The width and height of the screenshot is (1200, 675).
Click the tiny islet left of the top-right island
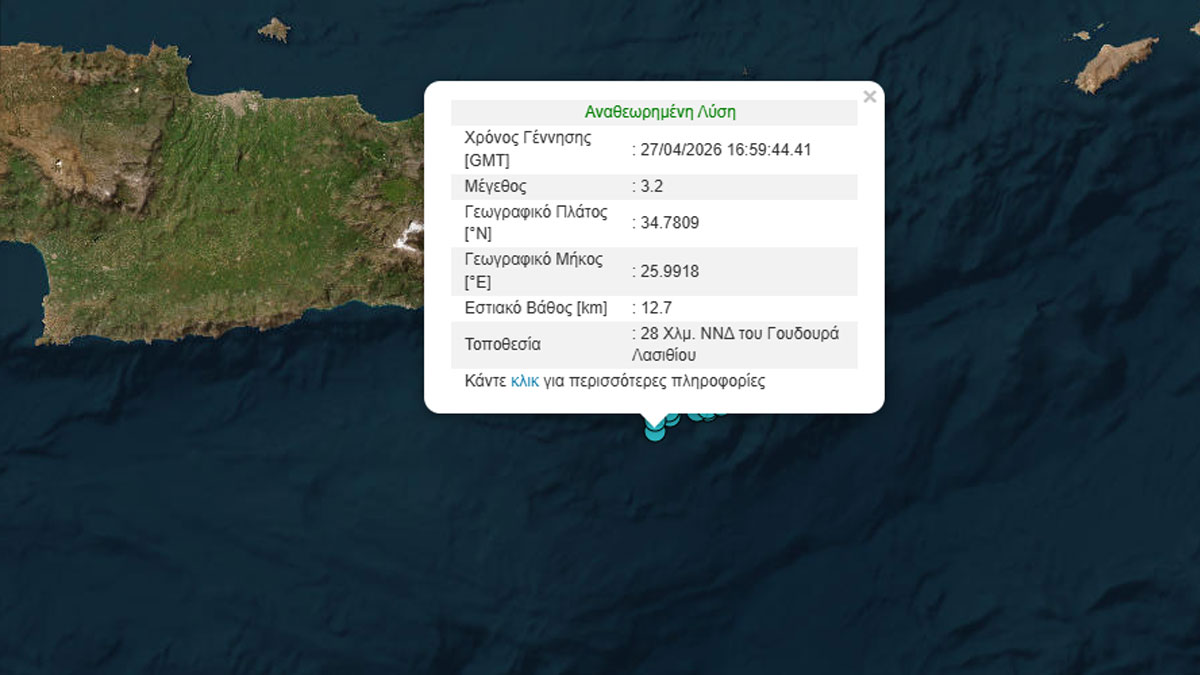click(1081, 35)
